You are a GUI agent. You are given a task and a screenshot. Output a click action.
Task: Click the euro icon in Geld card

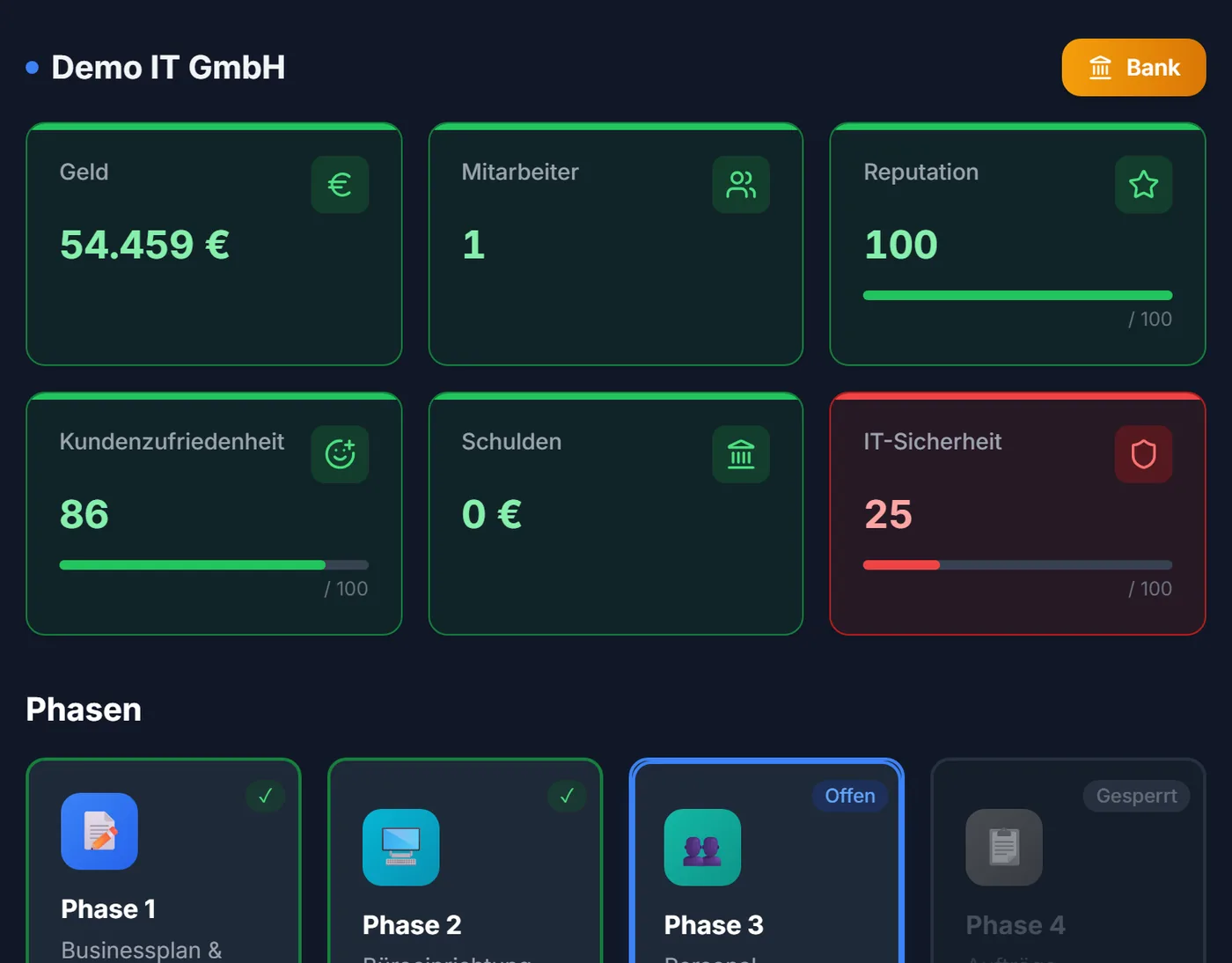tap(340, 185)
